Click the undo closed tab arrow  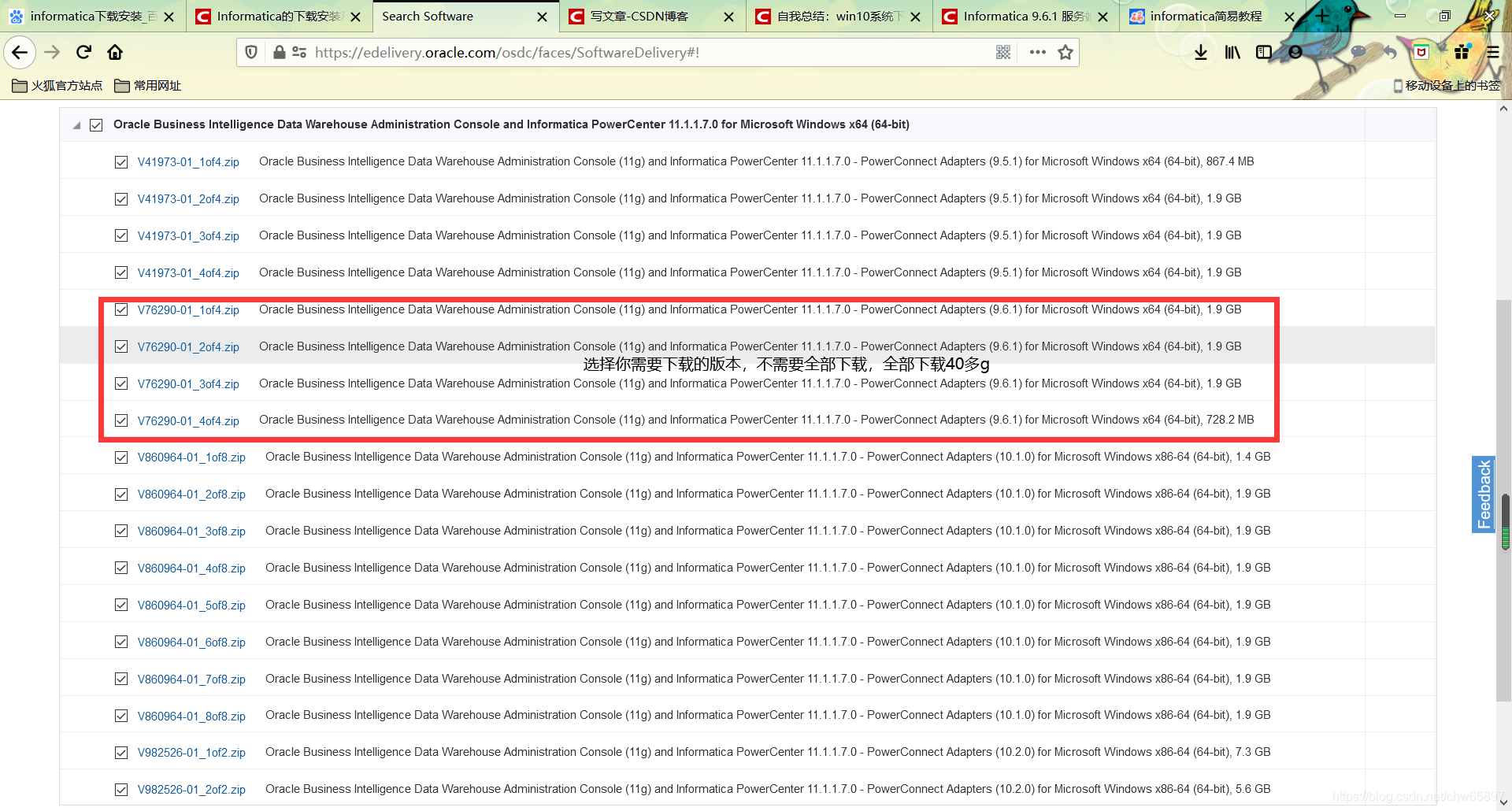pyautogui.click(x=1390, y=52)
